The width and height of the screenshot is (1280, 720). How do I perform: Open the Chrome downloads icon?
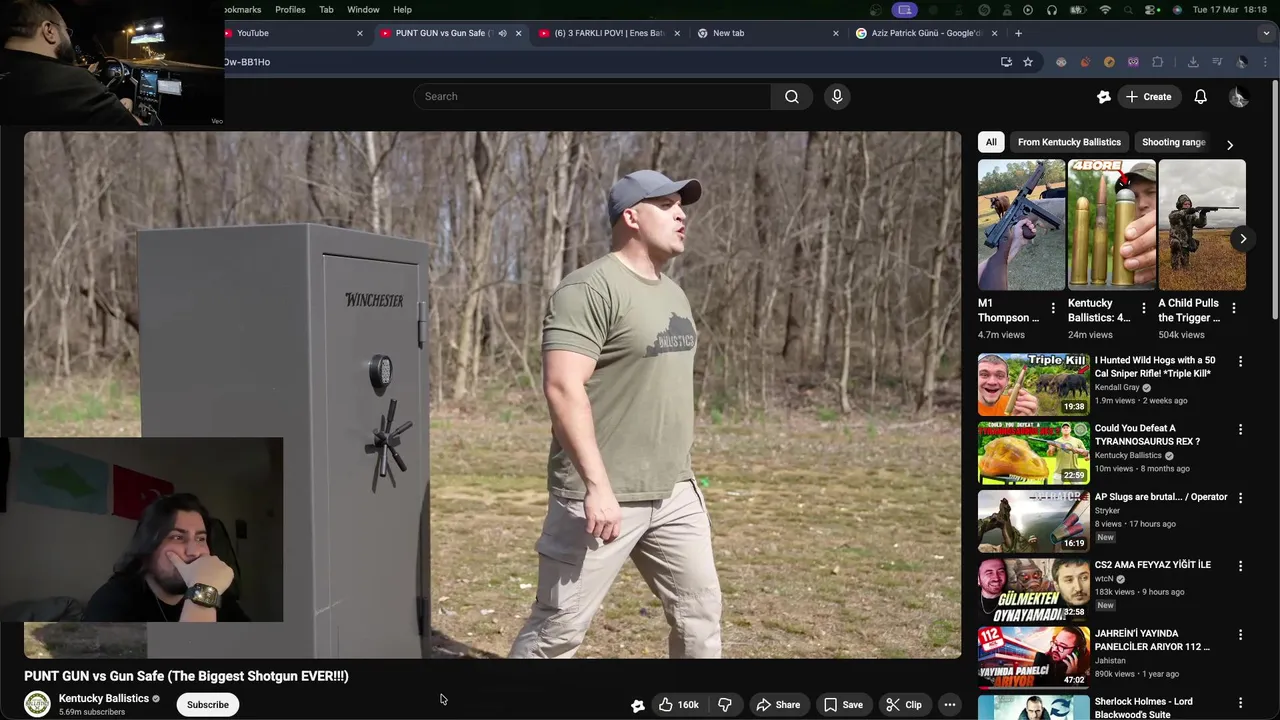[1193, 62]
